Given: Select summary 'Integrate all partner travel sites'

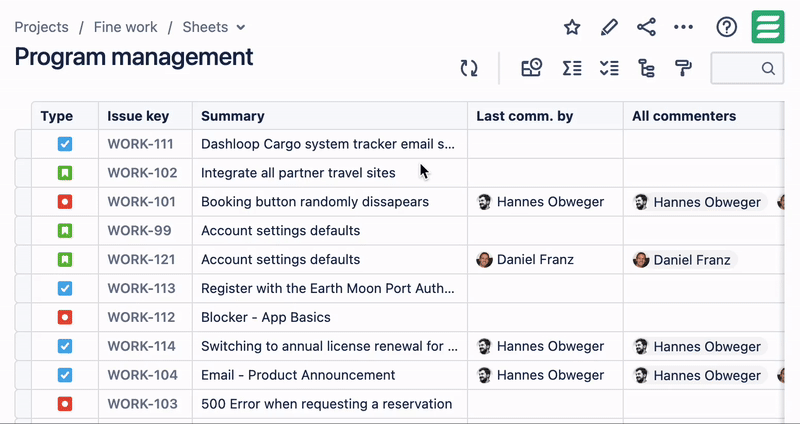Looking at the screenshot, I should click(298, 173).
